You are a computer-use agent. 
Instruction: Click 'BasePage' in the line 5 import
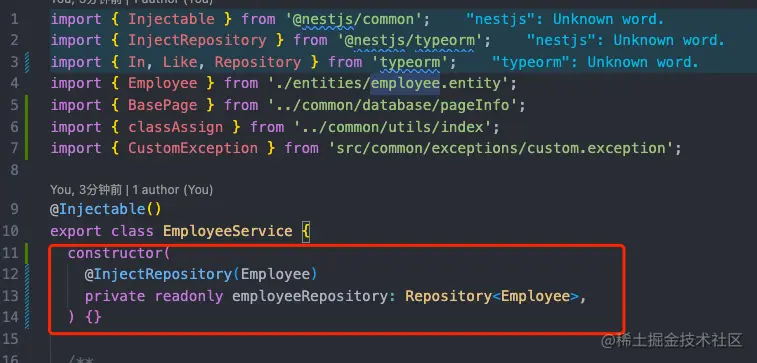(x=162, y=105)
